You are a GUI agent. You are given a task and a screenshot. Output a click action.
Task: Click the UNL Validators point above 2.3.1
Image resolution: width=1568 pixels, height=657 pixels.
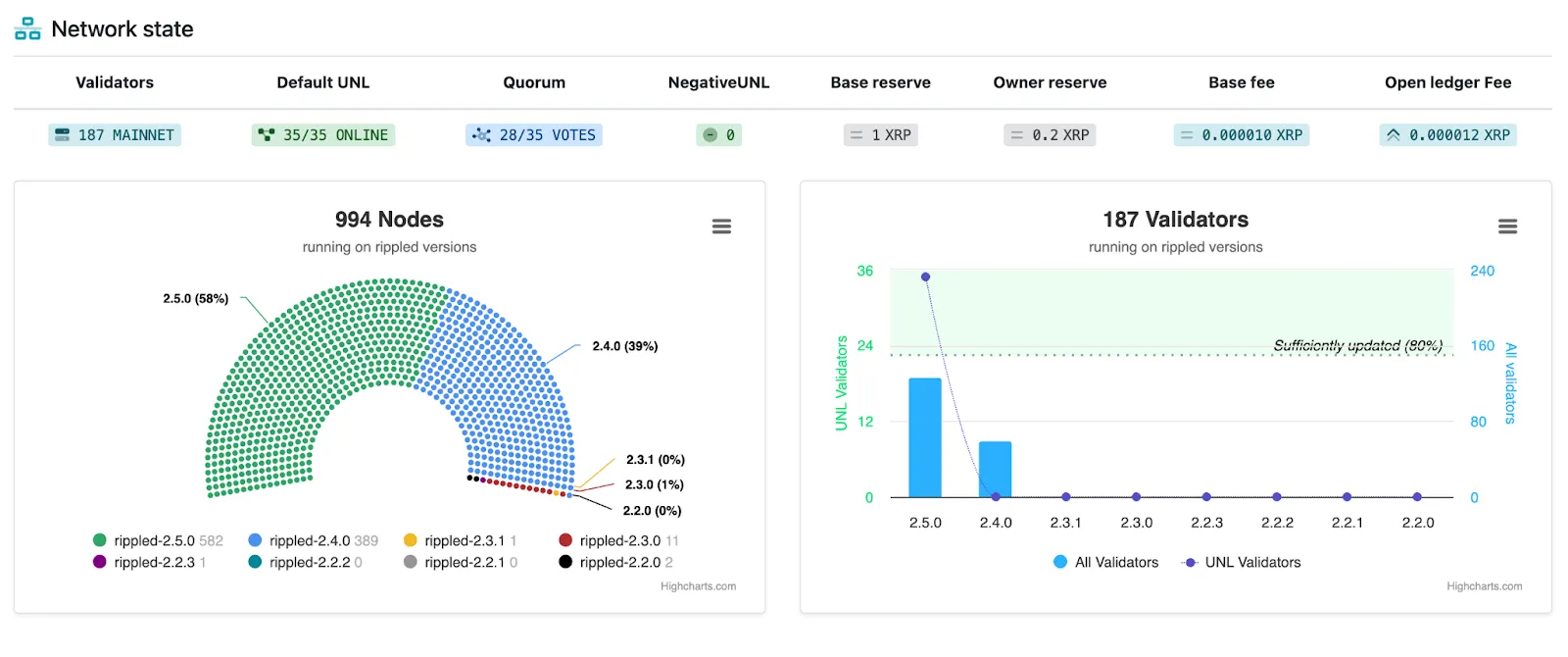pyautogui.click(x=1065, y=497)
